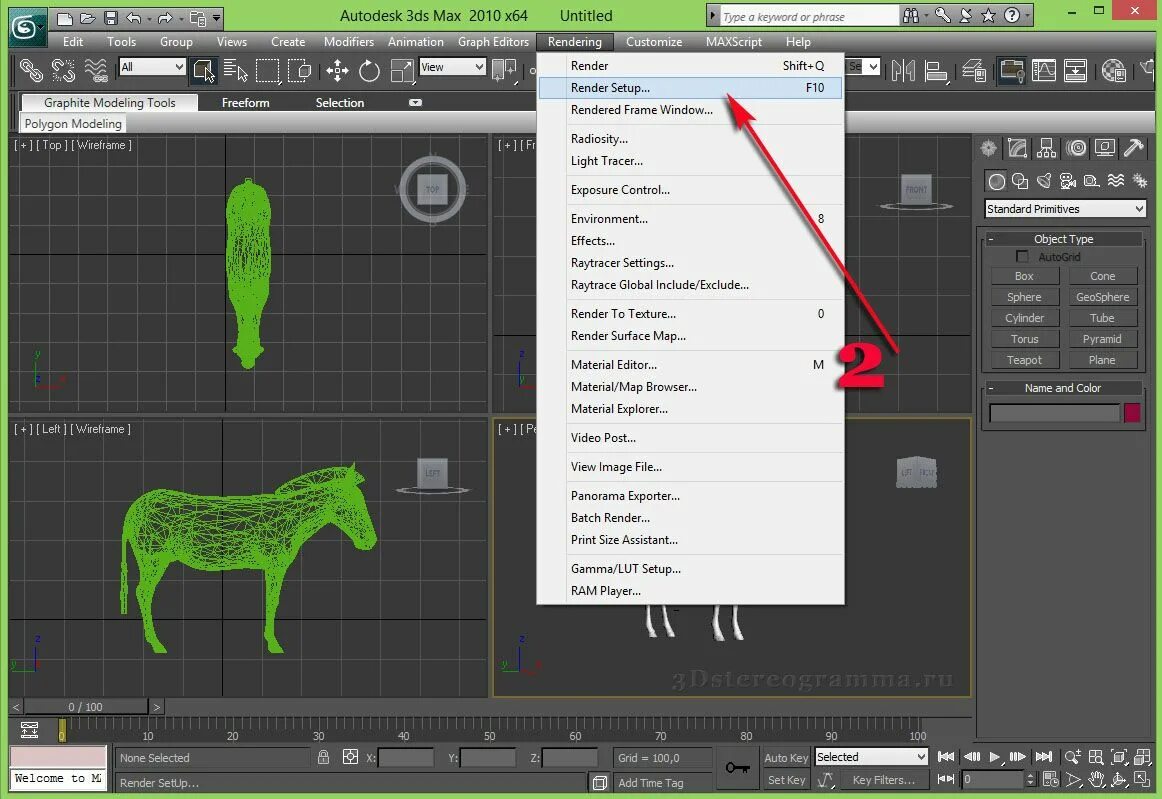Image resolution: width=1162 pixels, height=799 pixels.
Task: Switch to the Freeform ribbon tab
Action: click(245, 102)
